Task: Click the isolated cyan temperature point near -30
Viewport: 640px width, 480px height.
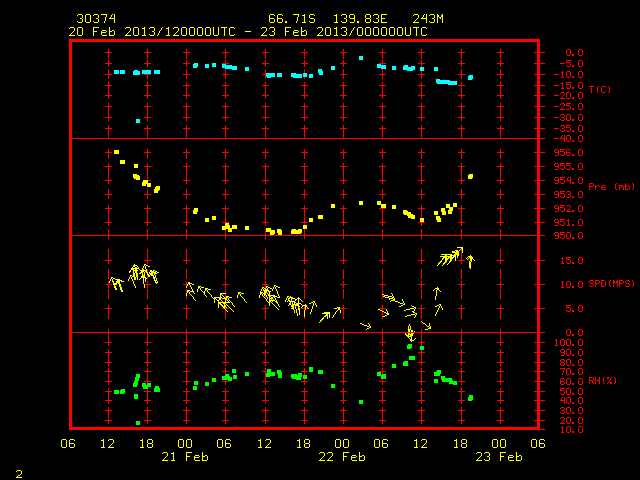Action: pos(138,121)
